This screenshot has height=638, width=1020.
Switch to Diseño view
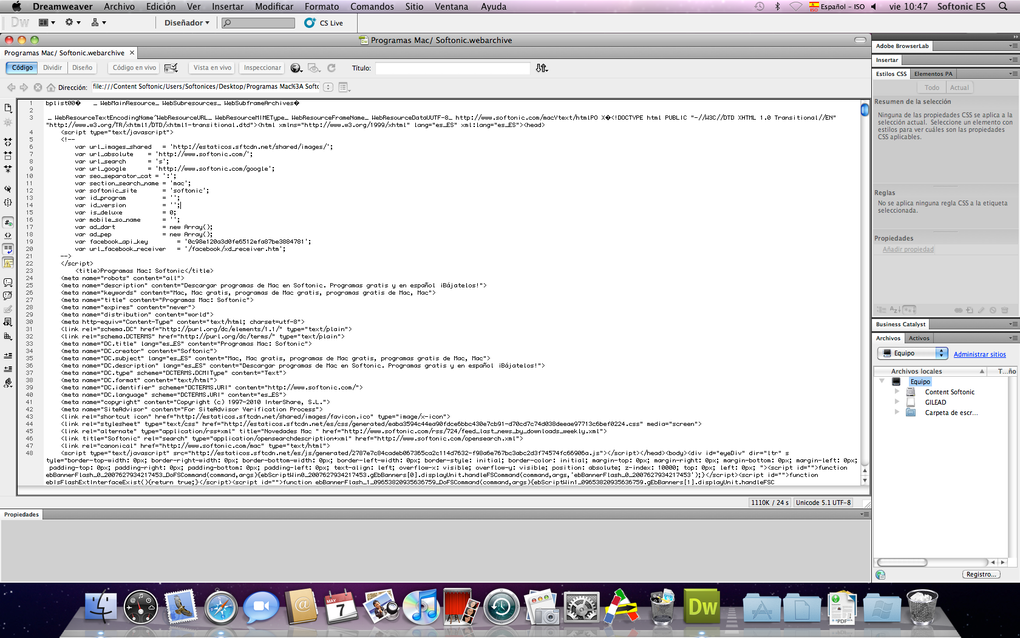[82, 68]
